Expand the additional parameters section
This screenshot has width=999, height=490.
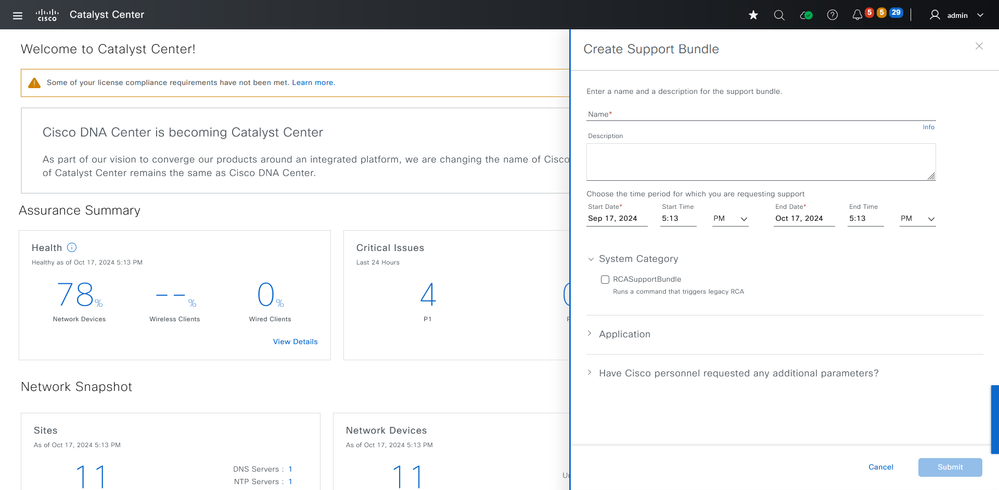point(590,373)
